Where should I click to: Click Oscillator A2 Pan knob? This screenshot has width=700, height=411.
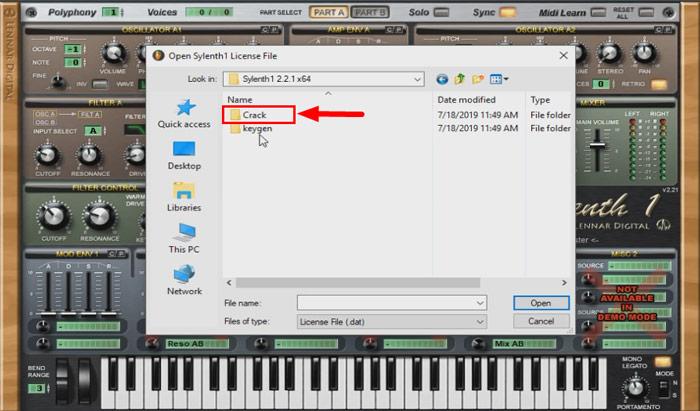pos(644,54)
